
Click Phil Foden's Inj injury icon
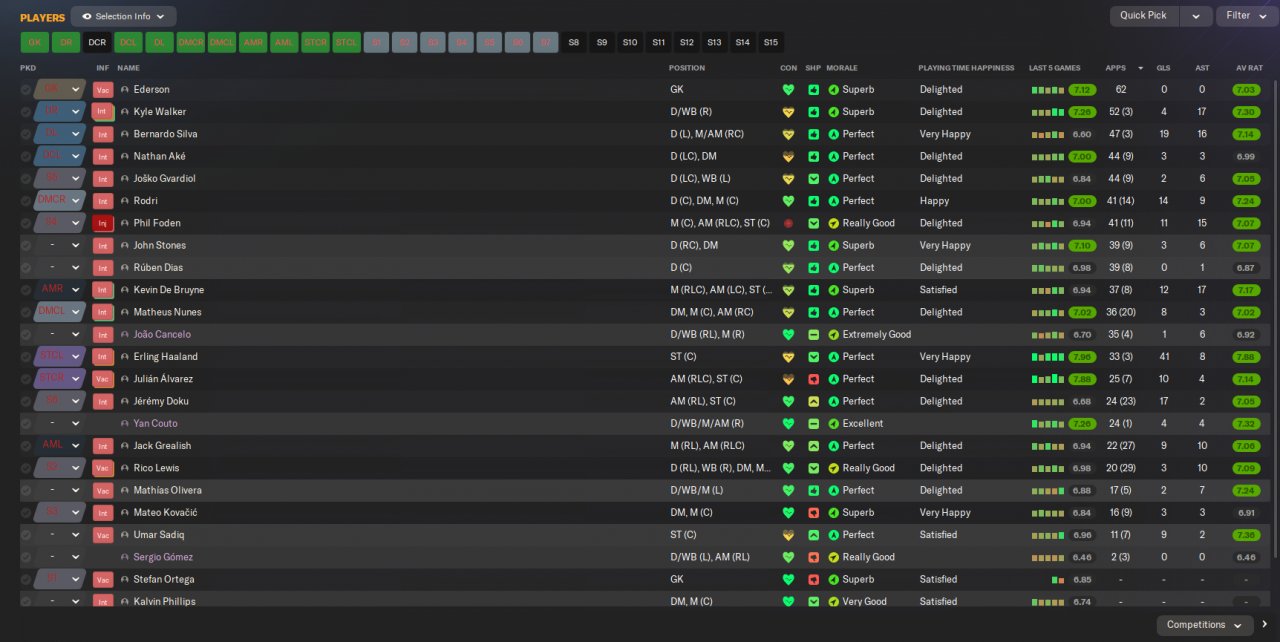pyautogui.click(x=102, y=224)
